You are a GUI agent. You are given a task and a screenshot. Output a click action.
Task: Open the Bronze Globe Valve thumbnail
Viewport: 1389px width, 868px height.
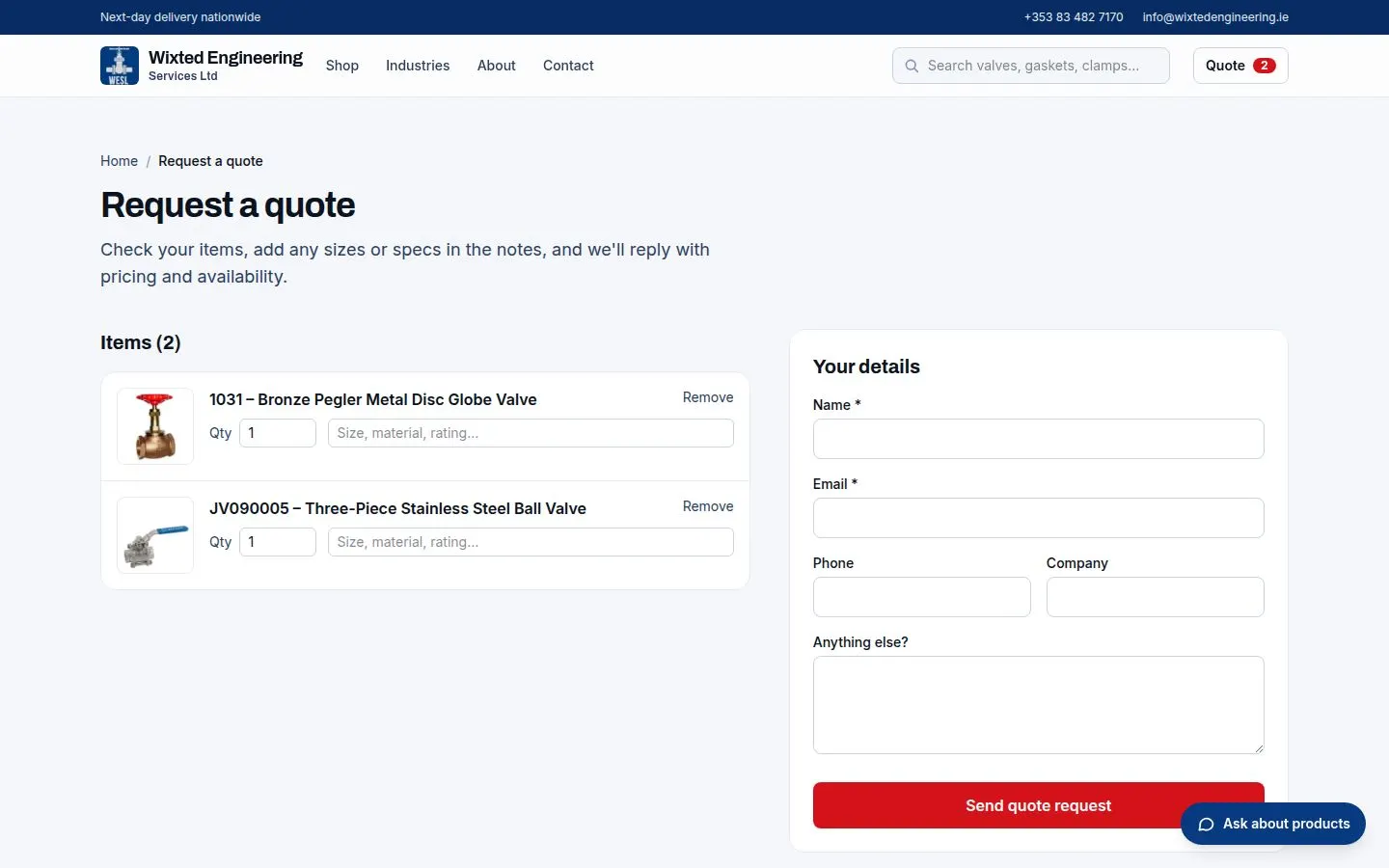155,426
